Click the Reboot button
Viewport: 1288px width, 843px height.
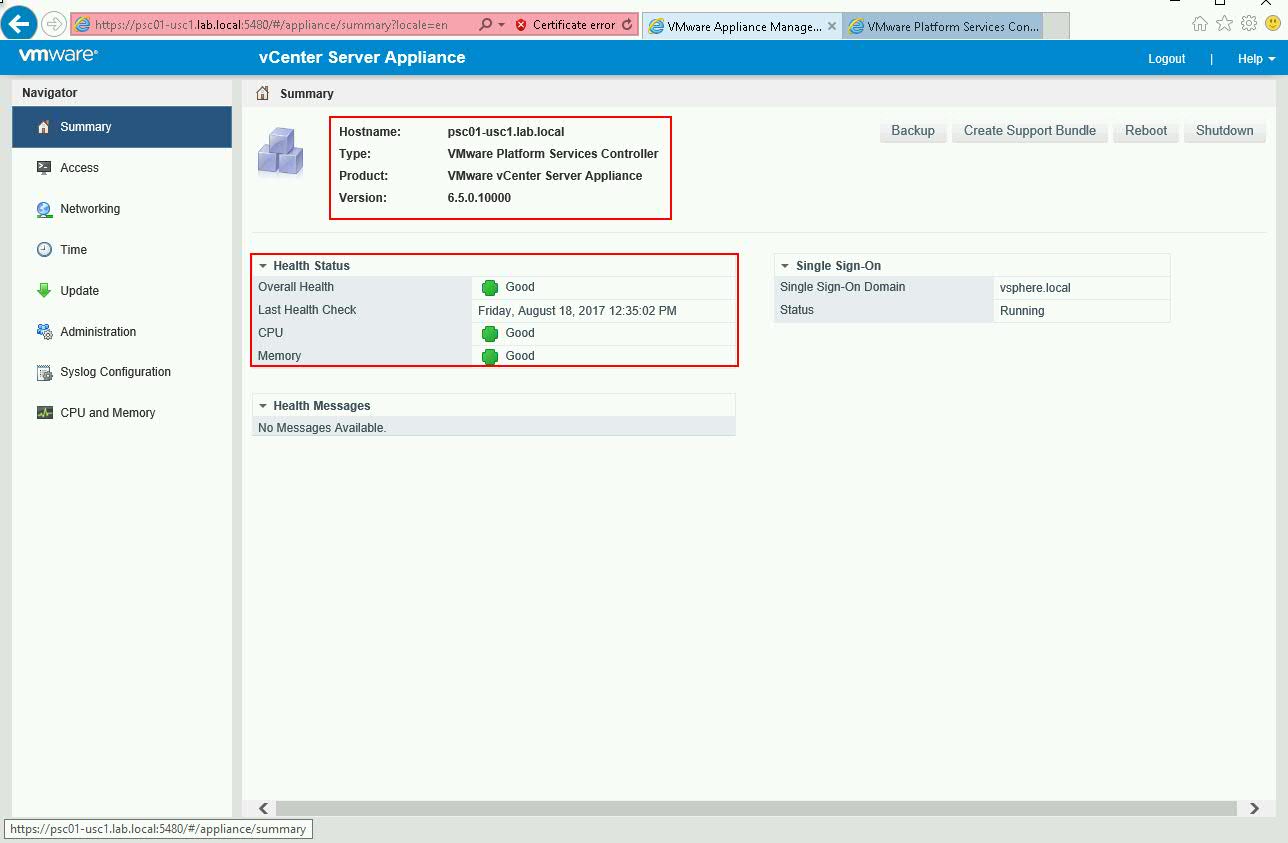point(1146,131)
